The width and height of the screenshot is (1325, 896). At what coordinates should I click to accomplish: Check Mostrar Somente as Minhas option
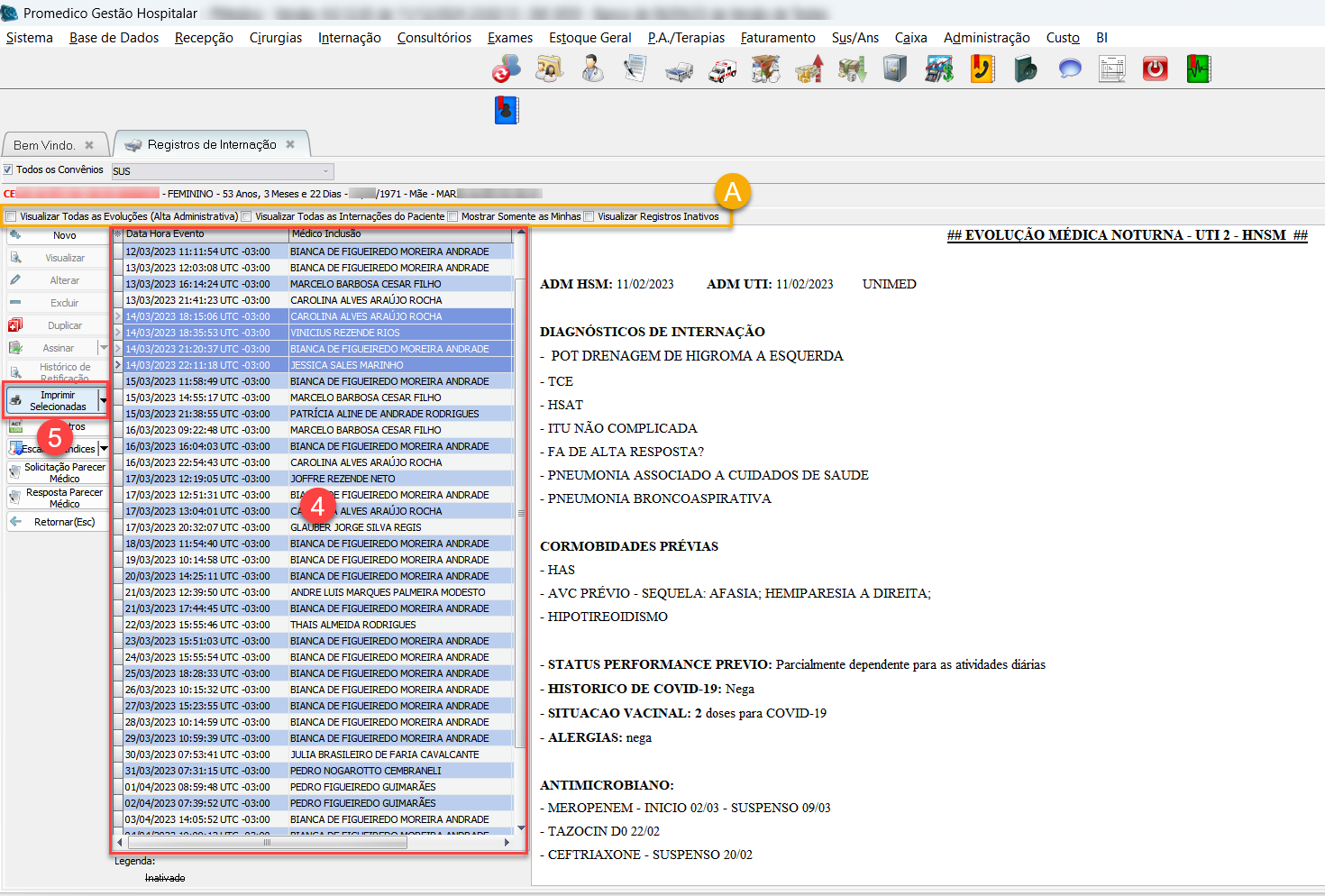tap(453, 216)
